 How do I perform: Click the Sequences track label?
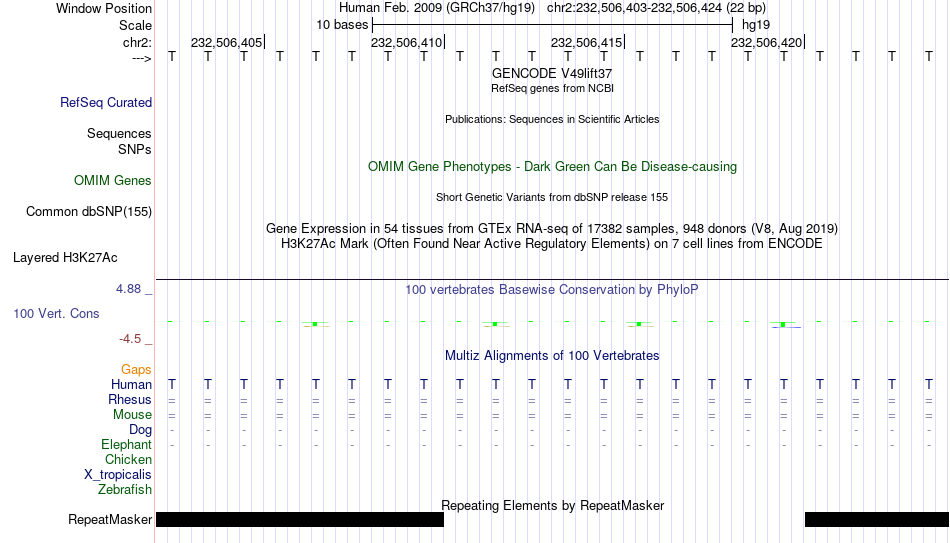(119, 133)
